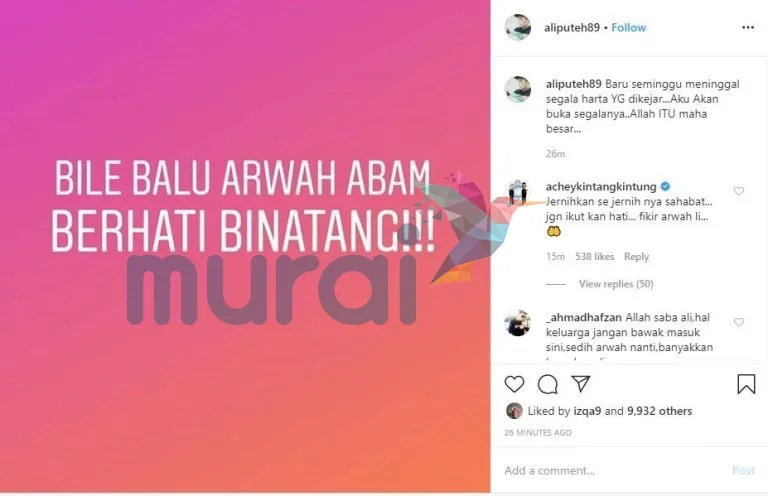768x496 pixels.
Task: Open izqa9's profile from likes
Action: 587,411
